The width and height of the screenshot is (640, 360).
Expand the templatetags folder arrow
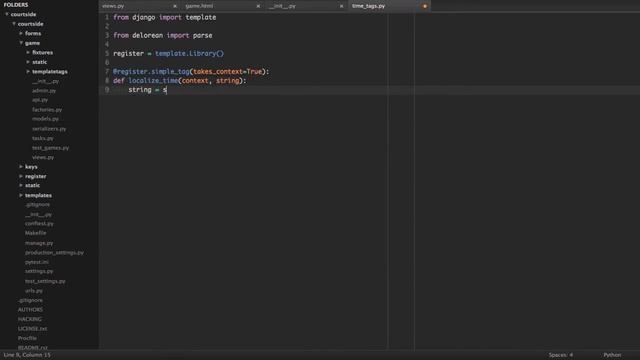28,71
